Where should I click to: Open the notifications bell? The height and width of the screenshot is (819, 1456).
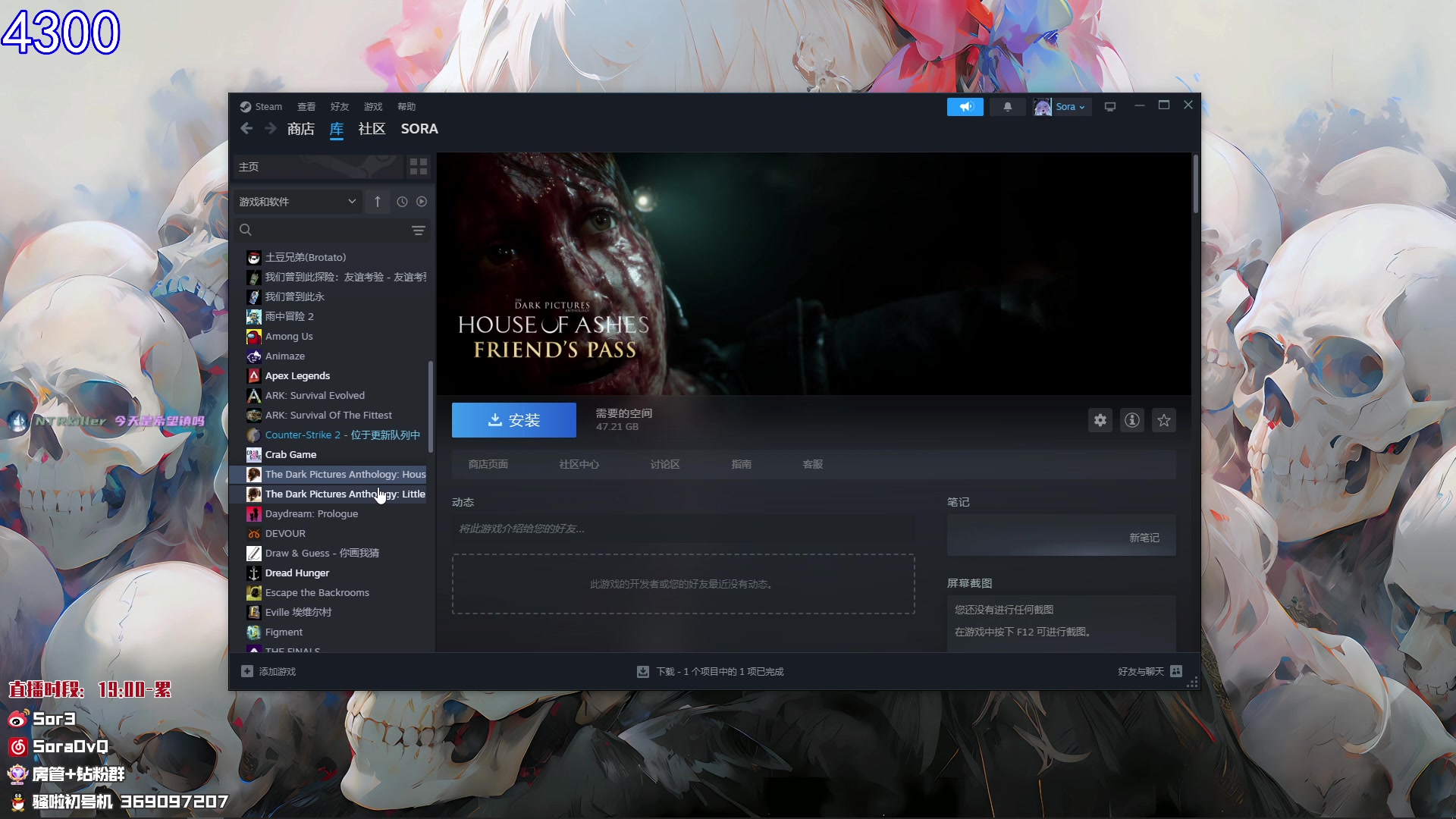(x=1008, y=107)
